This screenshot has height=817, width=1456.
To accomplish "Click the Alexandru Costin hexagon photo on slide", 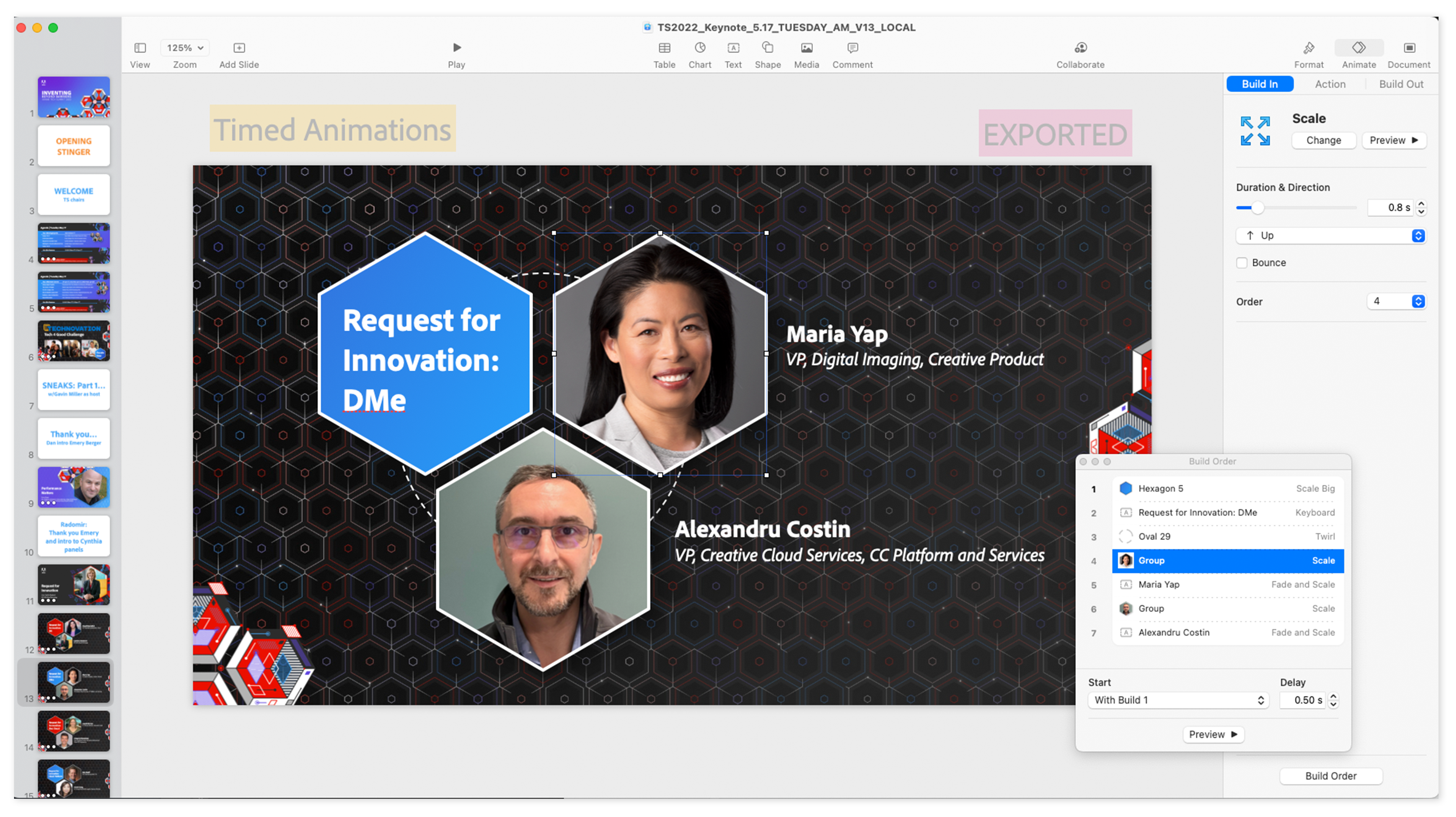I will pyautogui.click(x=543, y=550).
